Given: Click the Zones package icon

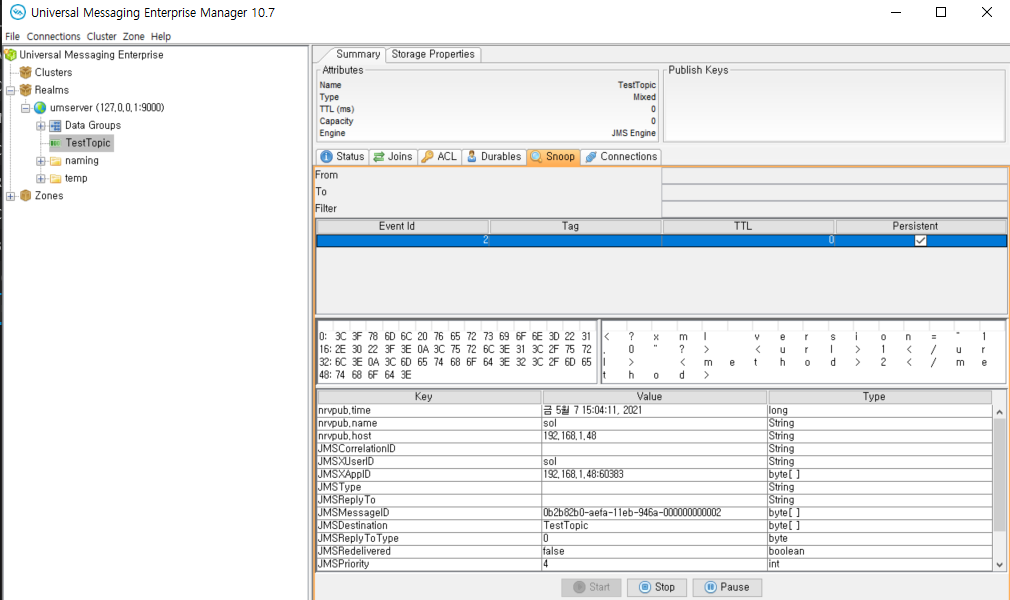Looking at the screenshot, I should [25, 196].
